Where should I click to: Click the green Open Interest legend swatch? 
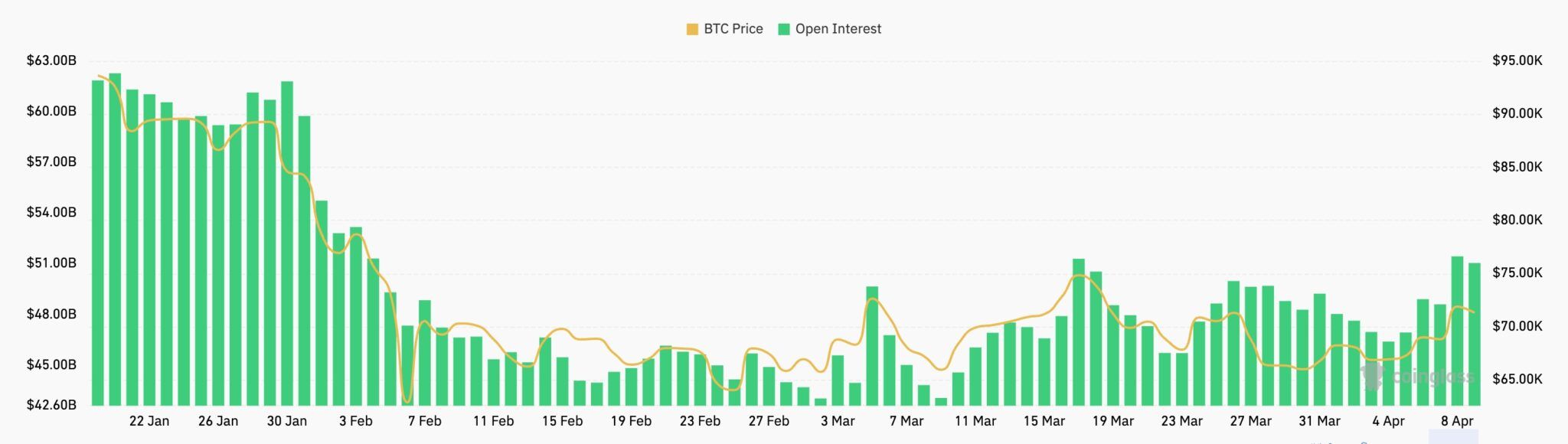pos(784,30)
